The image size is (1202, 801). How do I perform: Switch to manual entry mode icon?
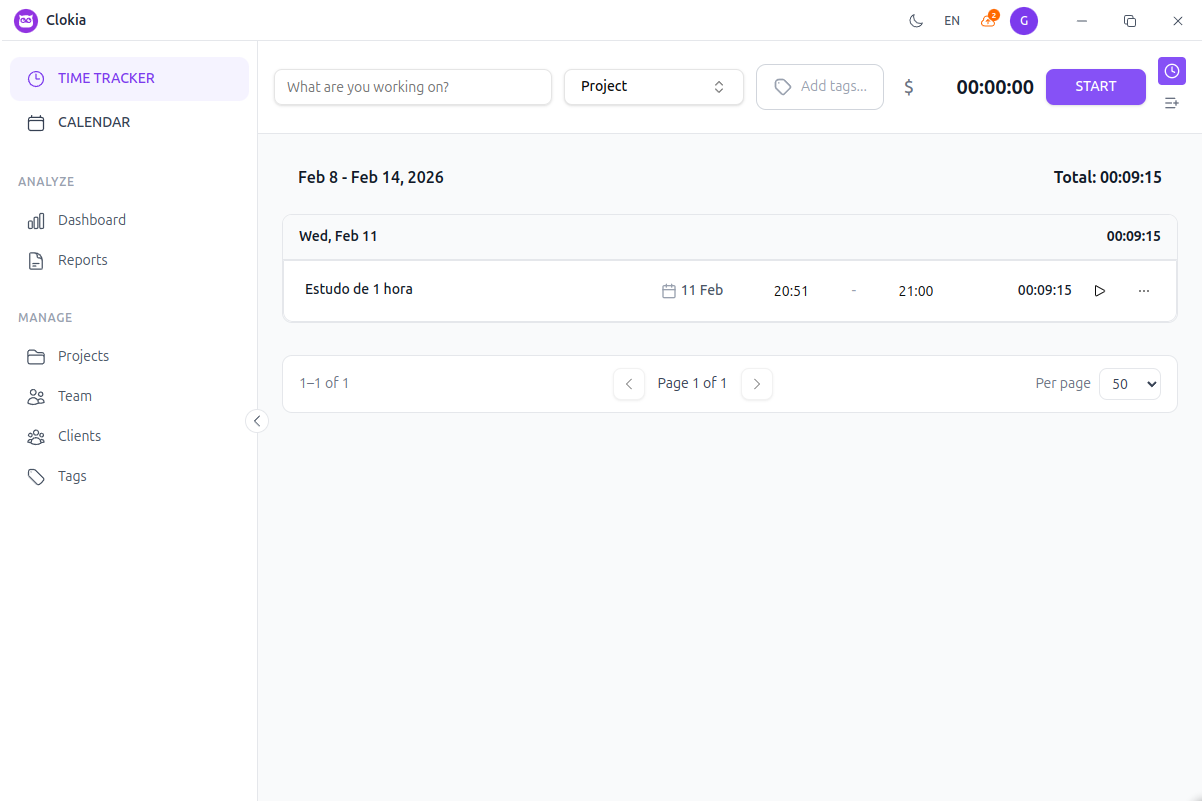[1171, 102]
